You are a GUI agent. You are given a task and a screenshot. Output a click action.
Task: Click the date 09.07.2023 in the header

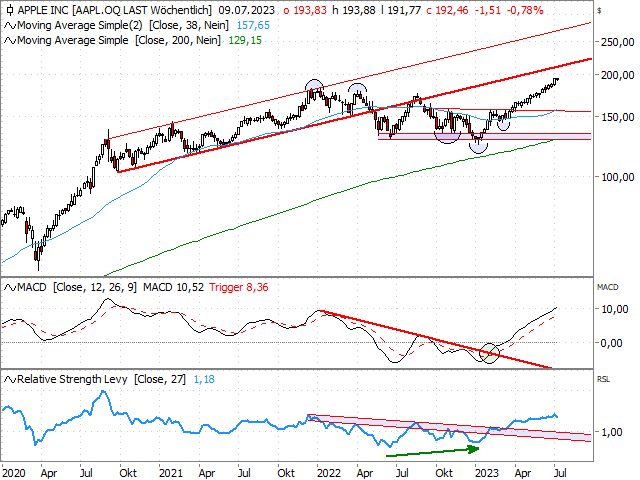[247, 10]
